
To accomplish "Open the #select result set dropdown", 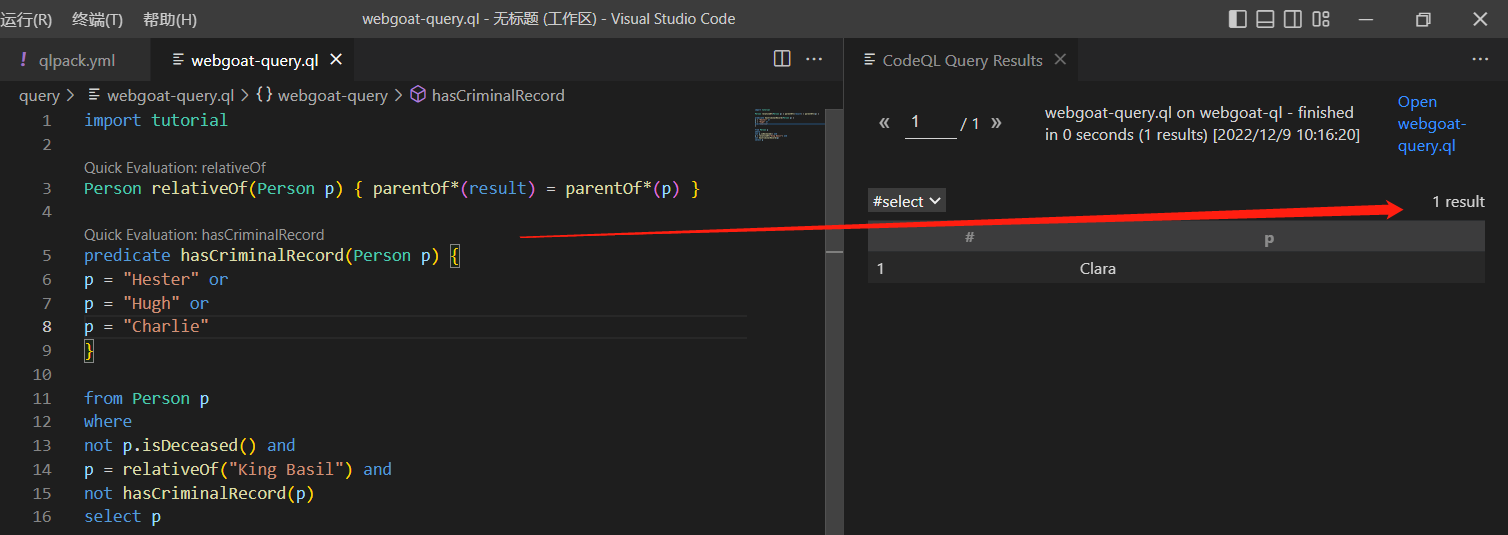I will (x=906, y=201).
